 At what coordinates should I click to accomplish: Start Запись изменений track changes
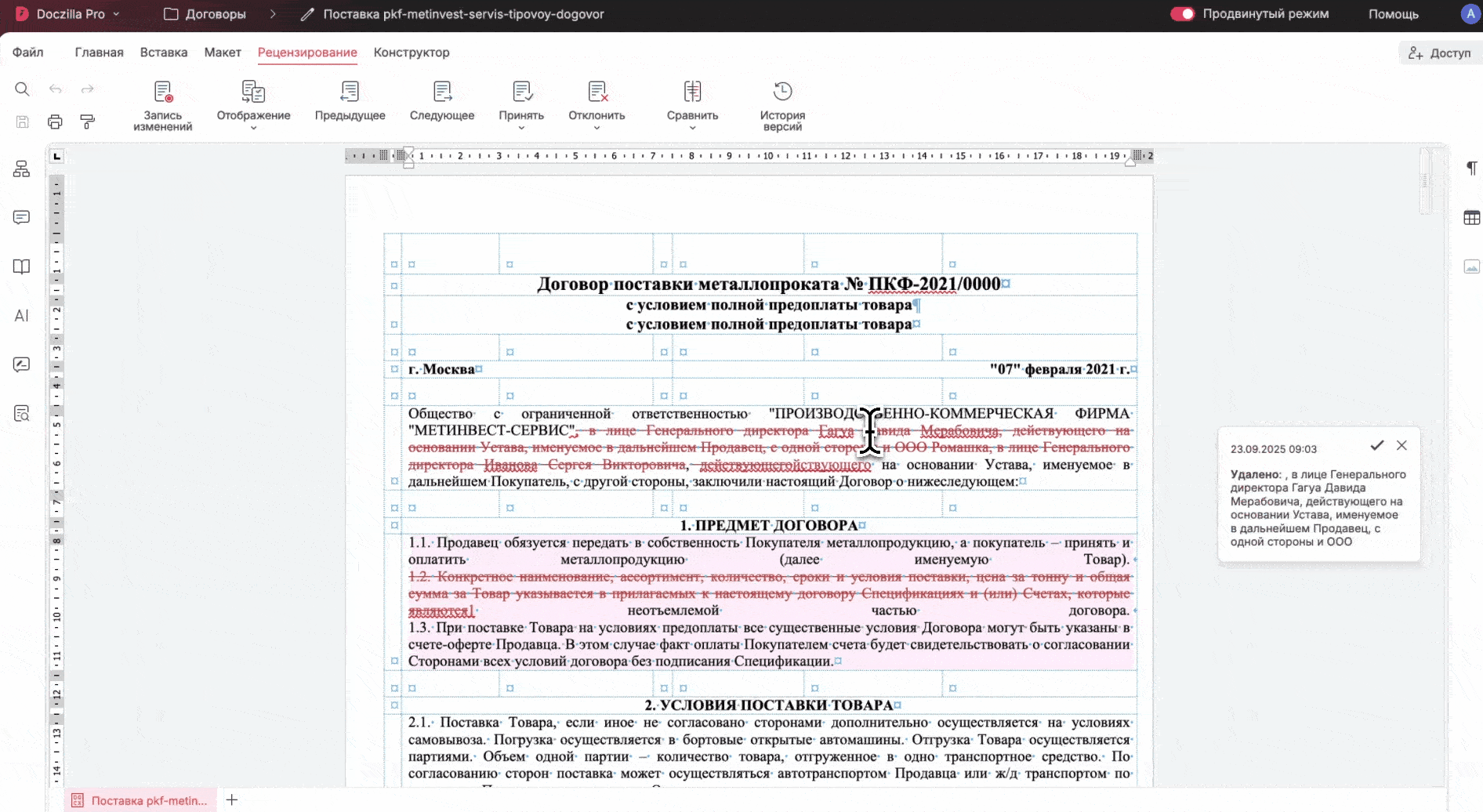point(162,106)
